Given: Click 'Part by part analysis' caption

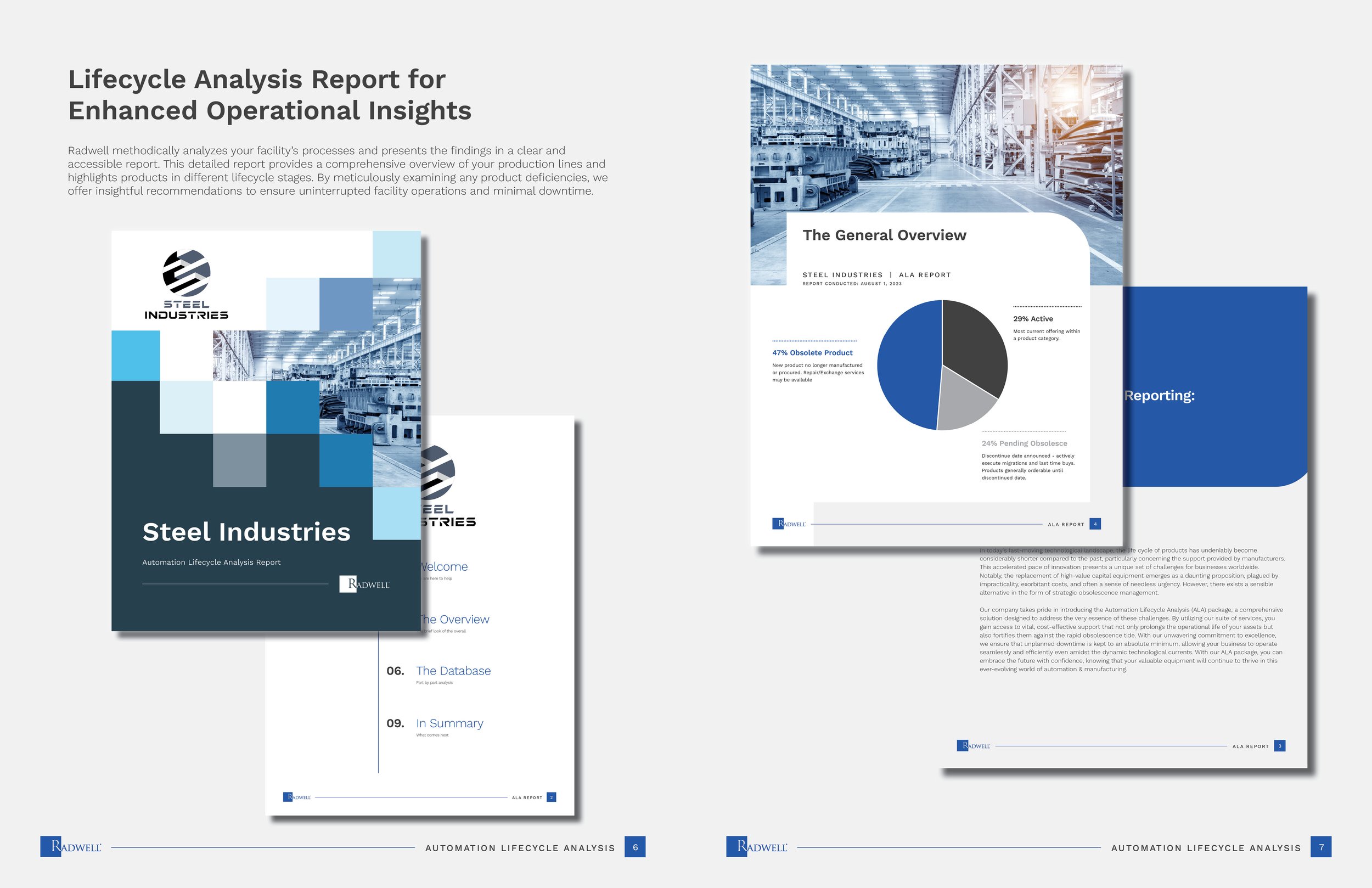Looking at the screenshot, I should point(434,683).
